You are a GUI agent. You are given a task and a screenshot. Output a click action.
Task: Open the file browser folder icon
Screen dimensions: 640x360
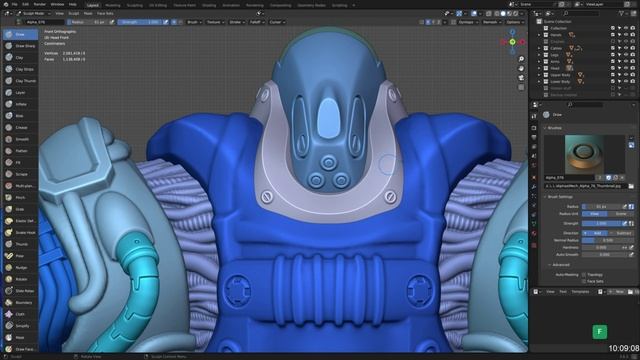(x=631, y=186)
